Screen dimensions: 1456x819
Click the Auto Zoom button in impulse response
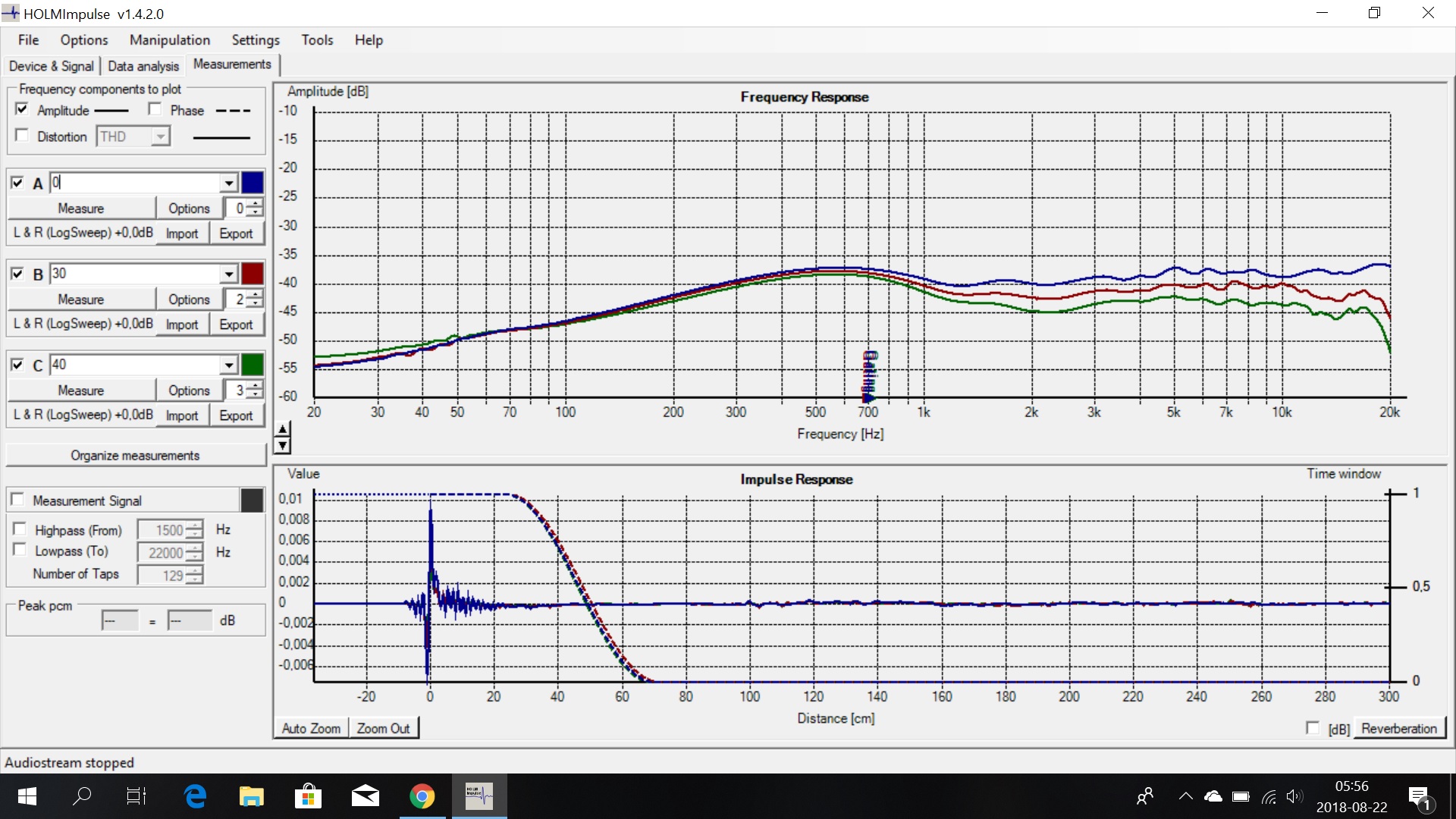[x=310, y=728]
